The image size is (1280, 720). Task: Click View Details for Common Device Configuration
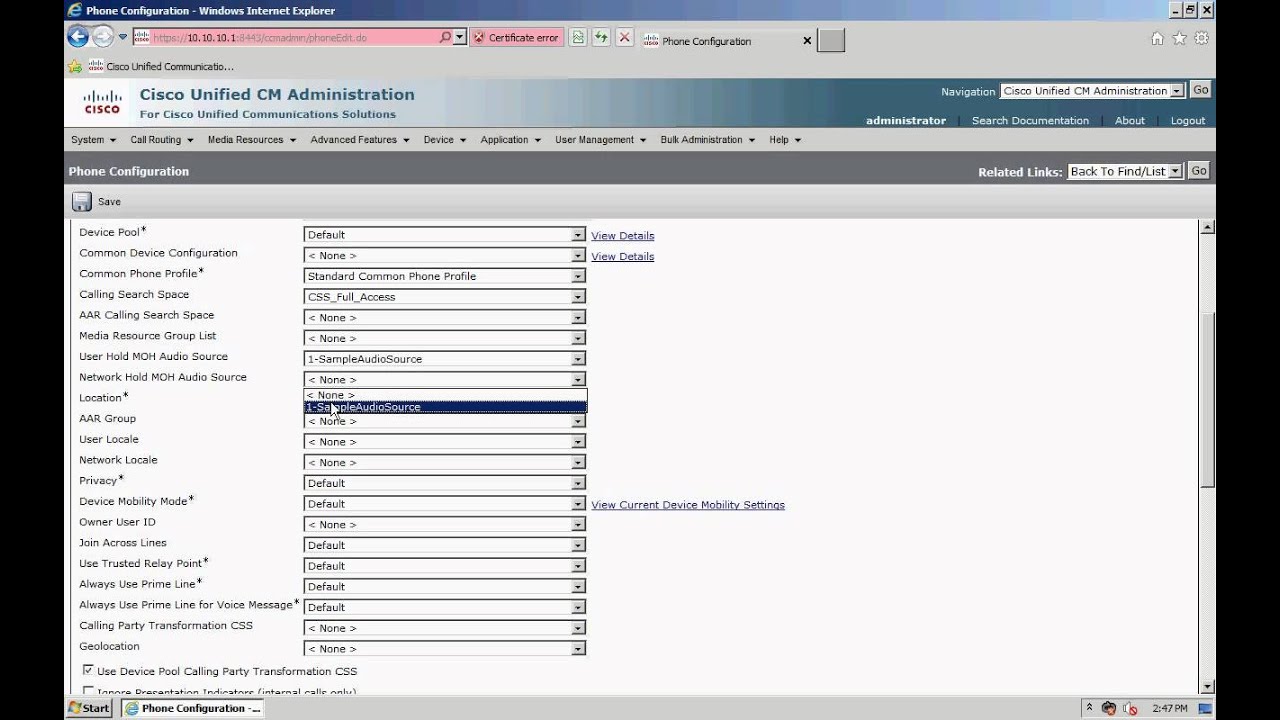point(622,257)
